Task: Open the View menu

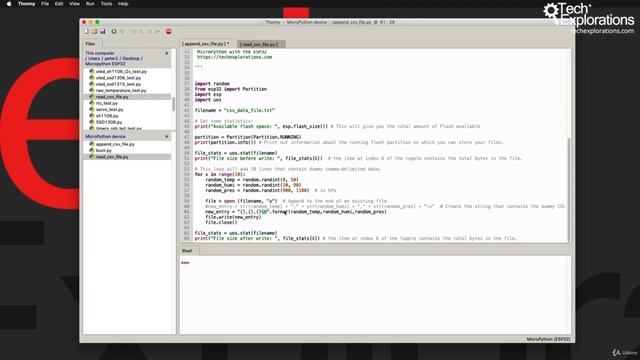Action: pos(74,4)
